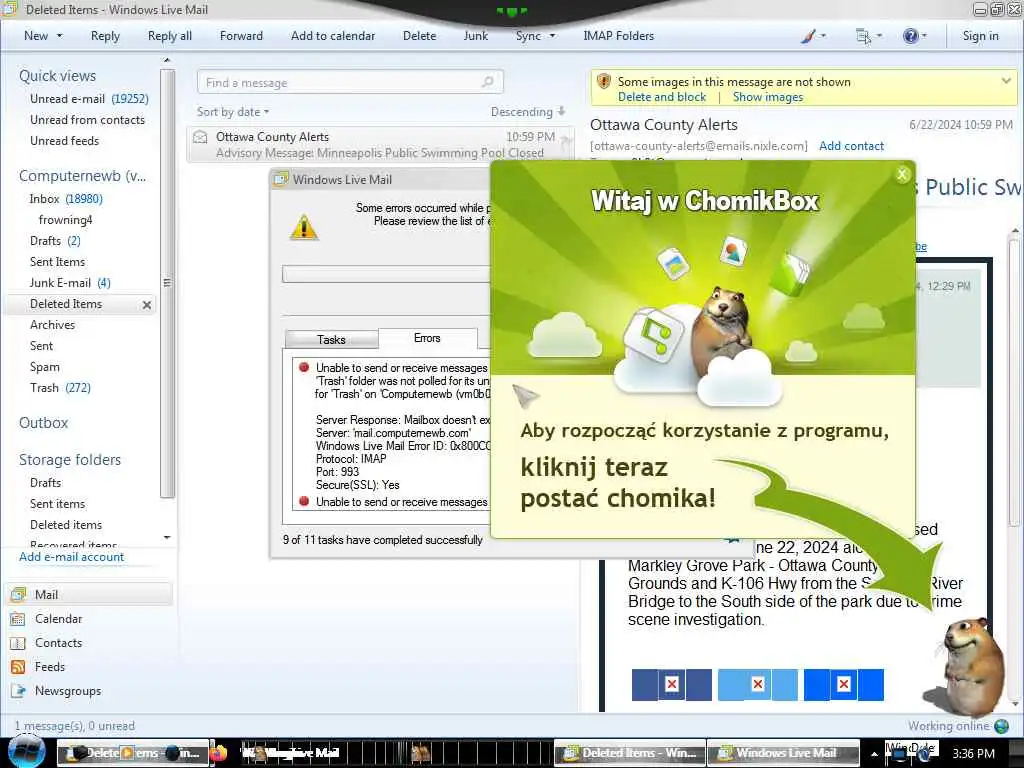Click the Mail icon in the navigation pane
Screen dimensions: 1024x768
point(18,595)
